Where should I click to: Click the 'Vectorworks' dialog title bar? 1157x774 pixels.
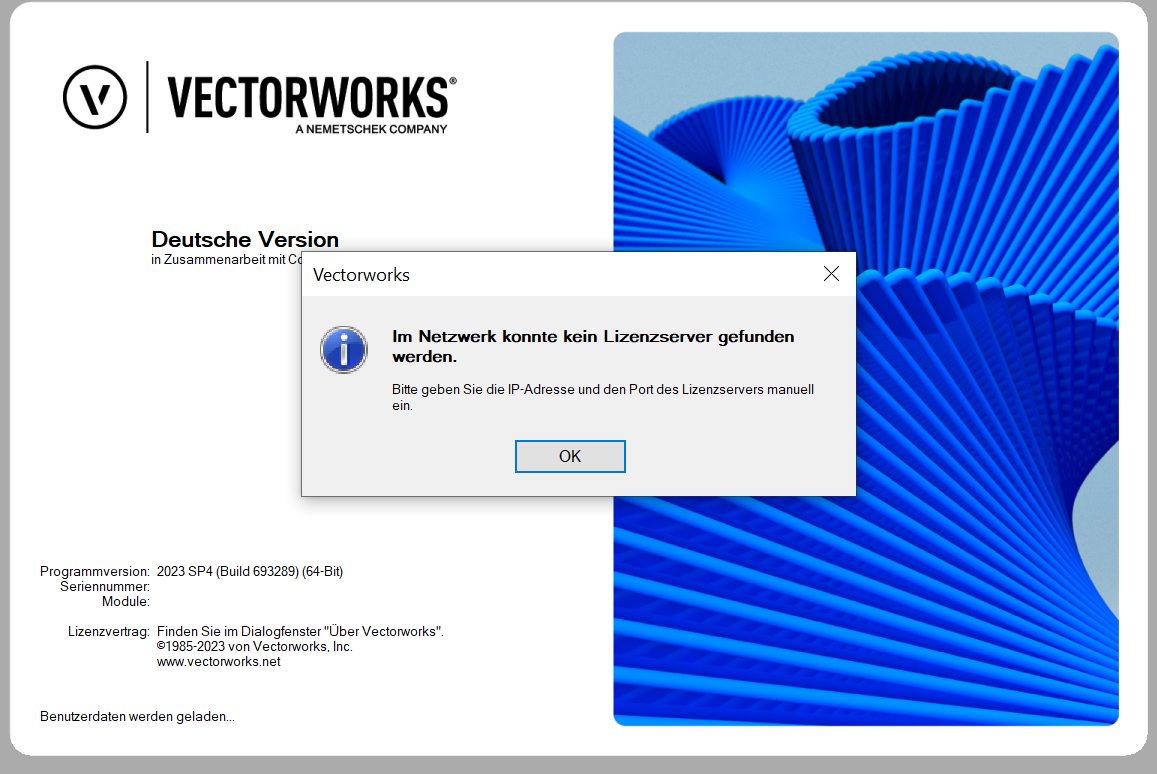coord(561,274)
